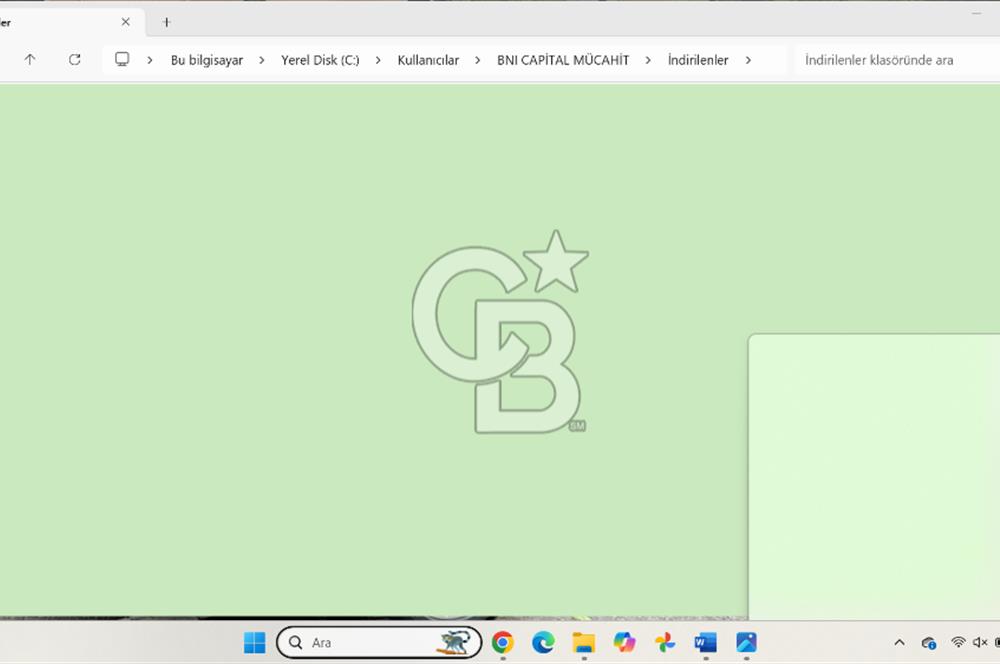The image size is (1000, 664).
Task: Close the current Explorer tab
Action: 126,22
